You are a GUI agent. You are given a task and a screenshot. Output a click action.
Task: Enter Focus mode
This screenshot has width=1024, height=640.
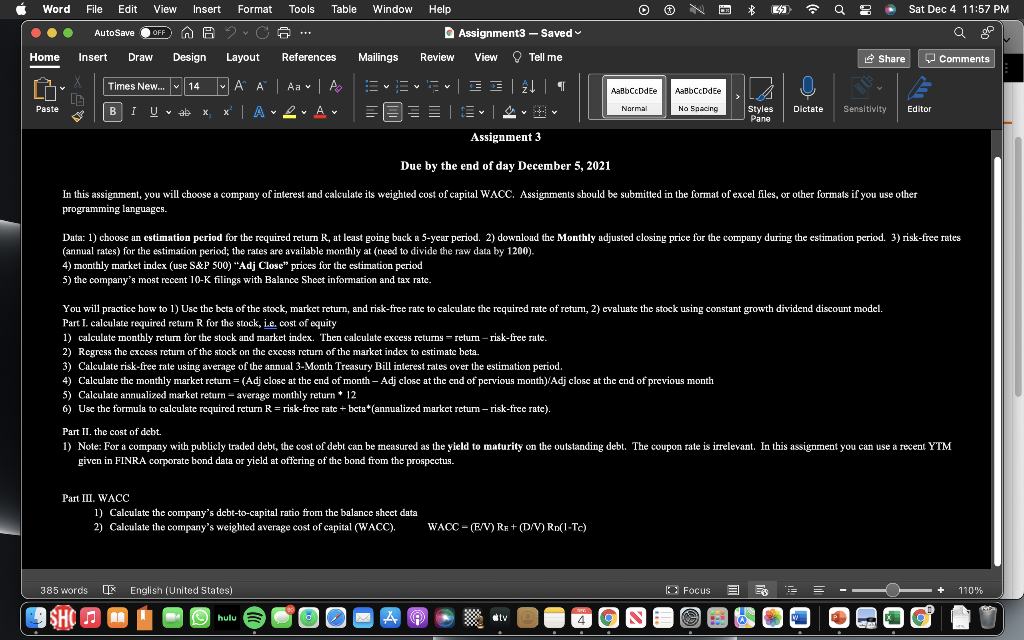pyautogui.click(x=688, y=590)
